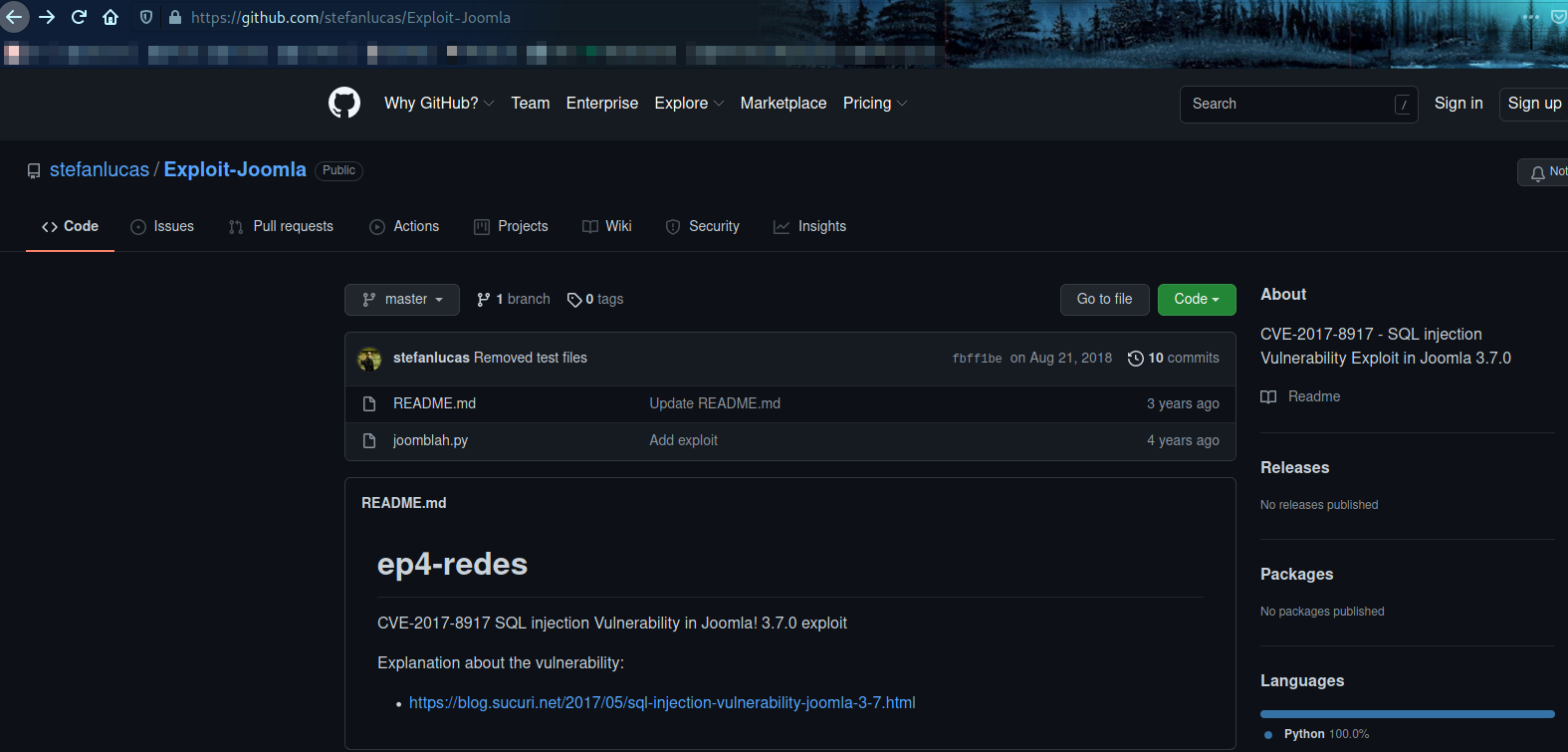Click the Python language color dot
This screenshot has height=752, width=1568.
[1268, 734]
